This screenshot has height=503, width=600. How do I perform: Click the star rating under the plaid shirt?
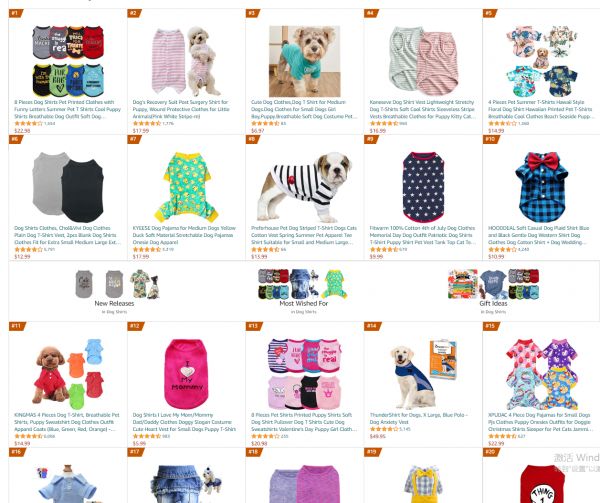(x=502, y=249)
